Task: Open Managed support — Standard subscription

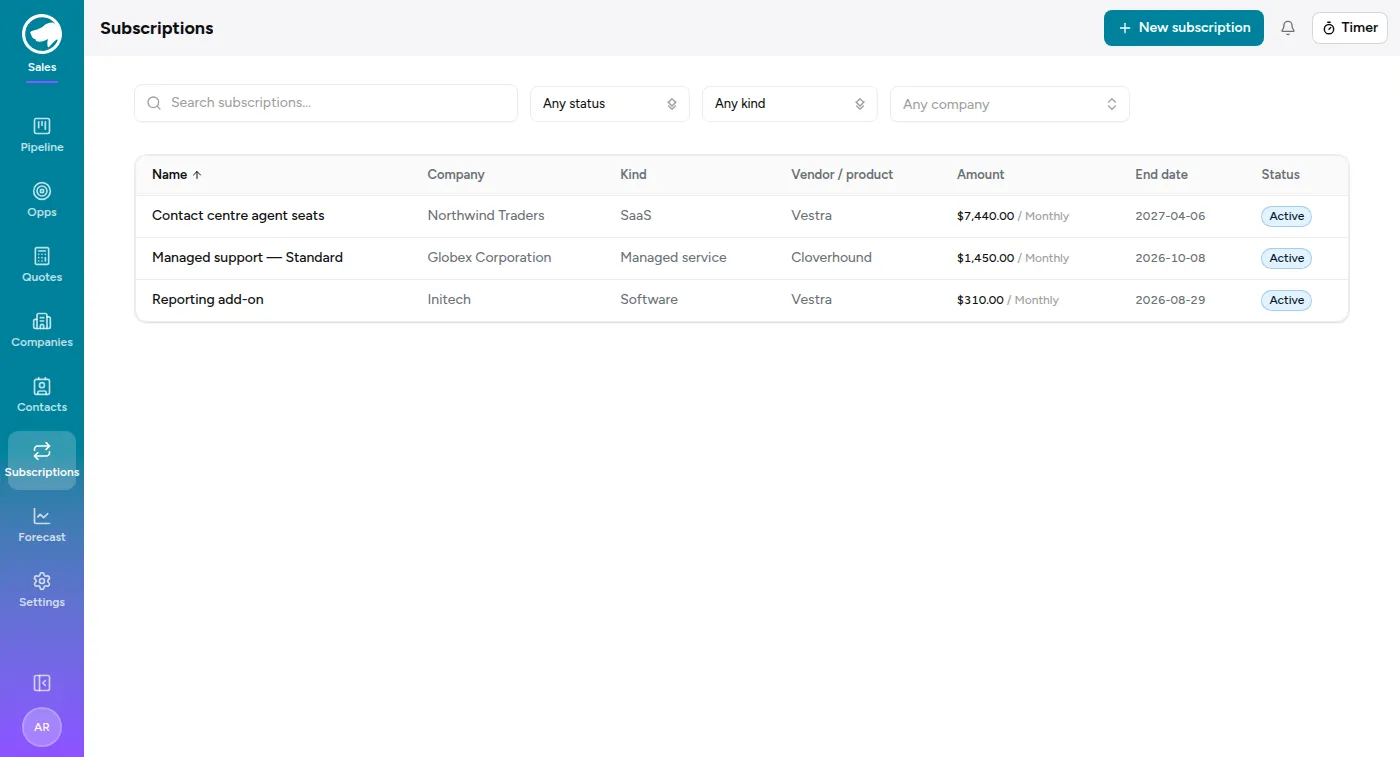Action: click(x=247, y=258)
